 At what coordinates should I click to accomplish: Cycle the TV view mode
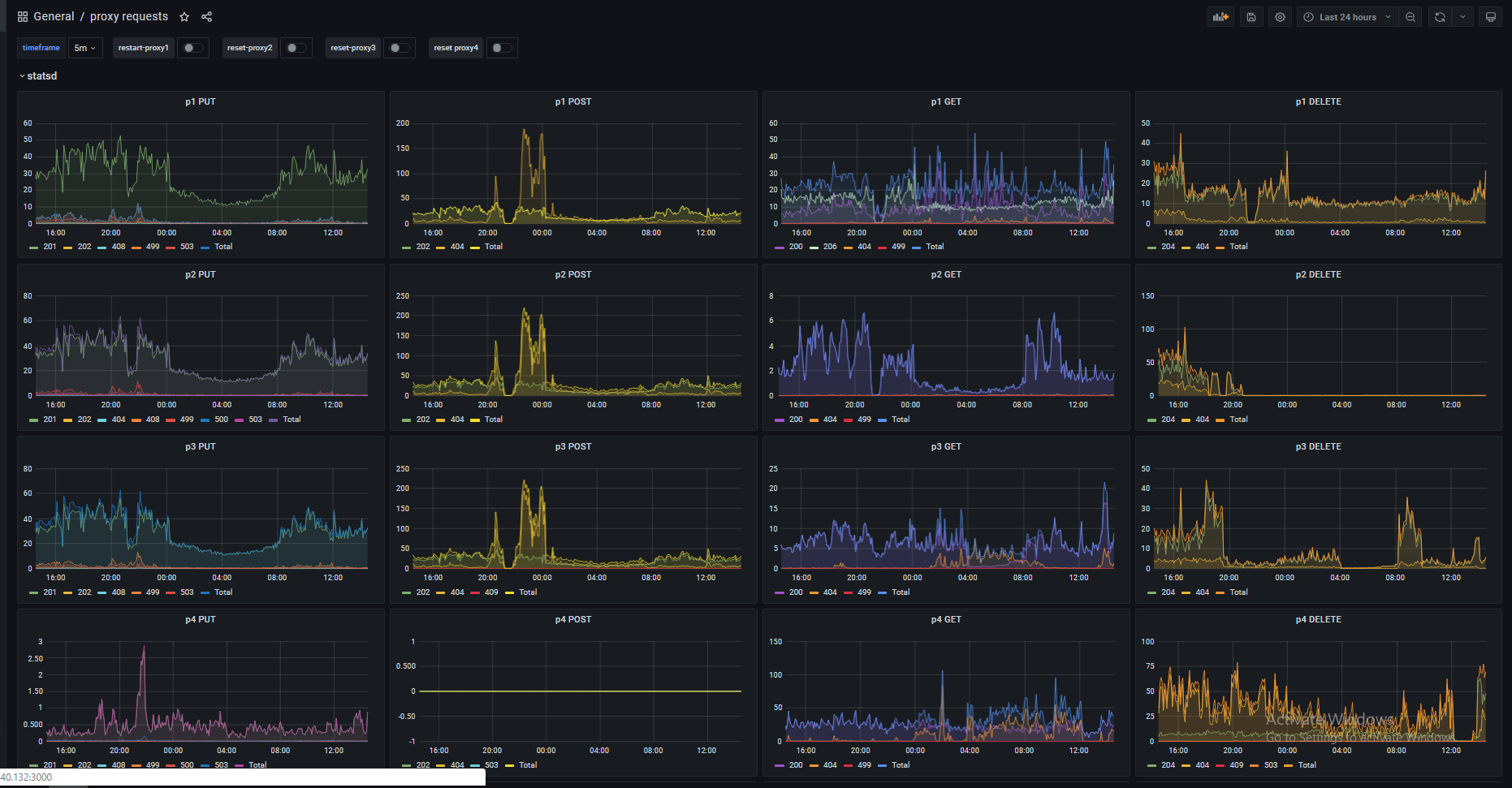(x=1491, y=17)
